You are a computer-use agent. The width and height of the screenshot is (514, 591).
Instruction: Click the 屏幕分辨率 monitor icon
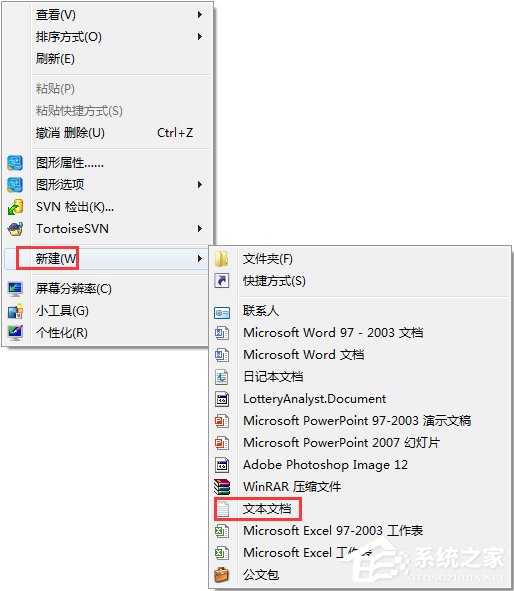click(15, 289)
